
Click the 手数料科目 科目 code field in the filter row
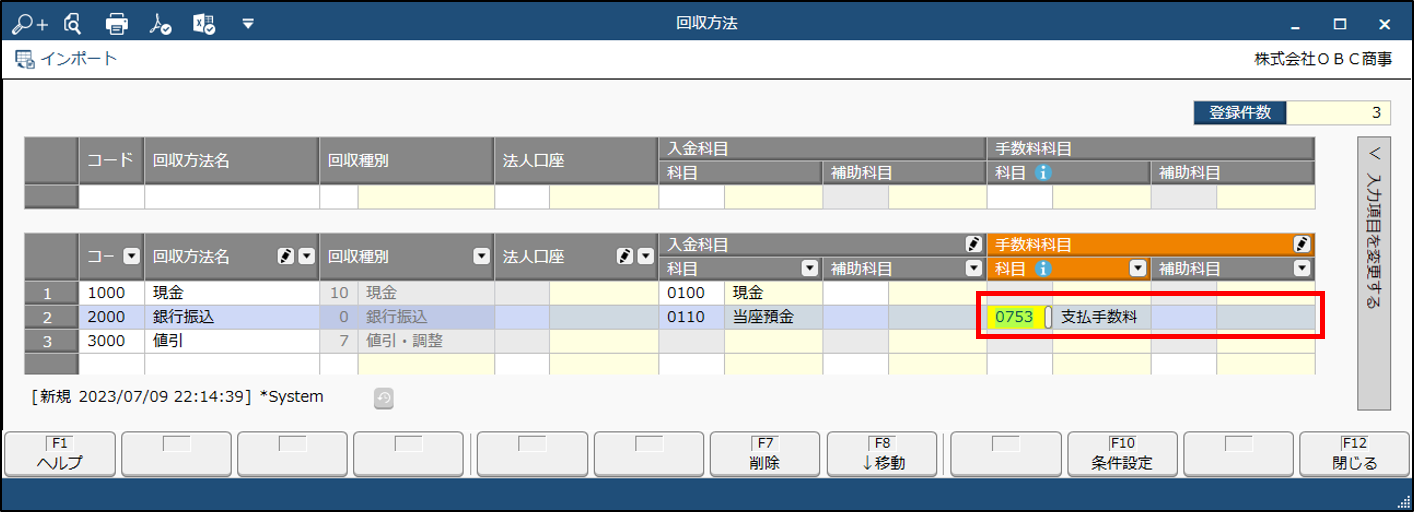click(x=1019, y=196)
